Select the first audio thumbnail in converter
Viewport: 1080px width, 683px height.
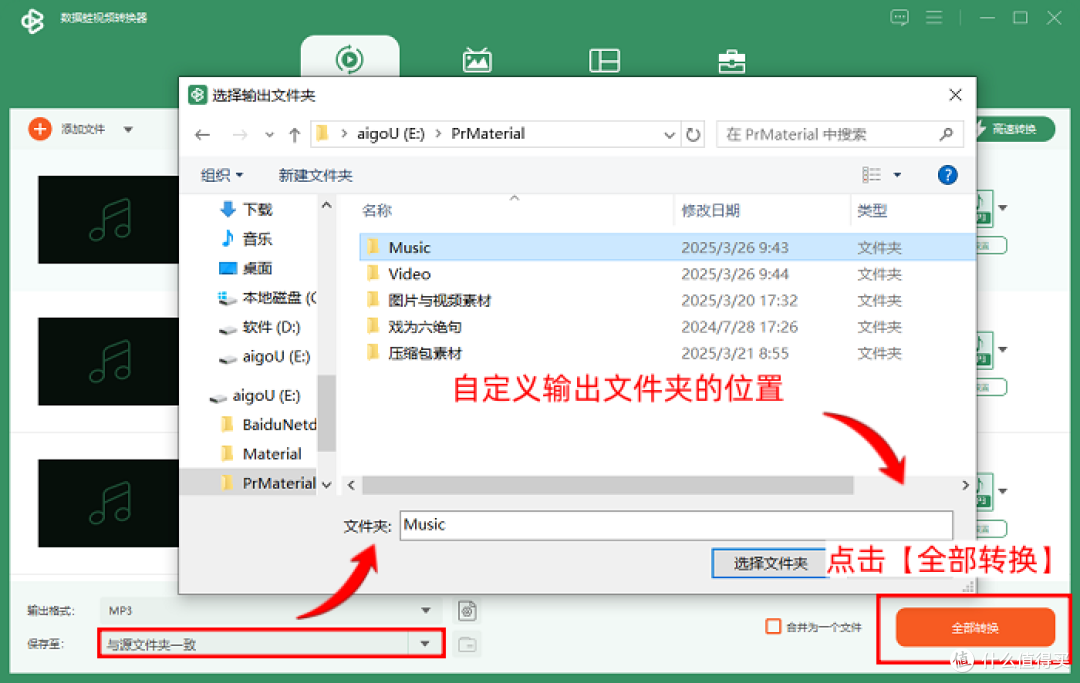click(x=108, y=220)
